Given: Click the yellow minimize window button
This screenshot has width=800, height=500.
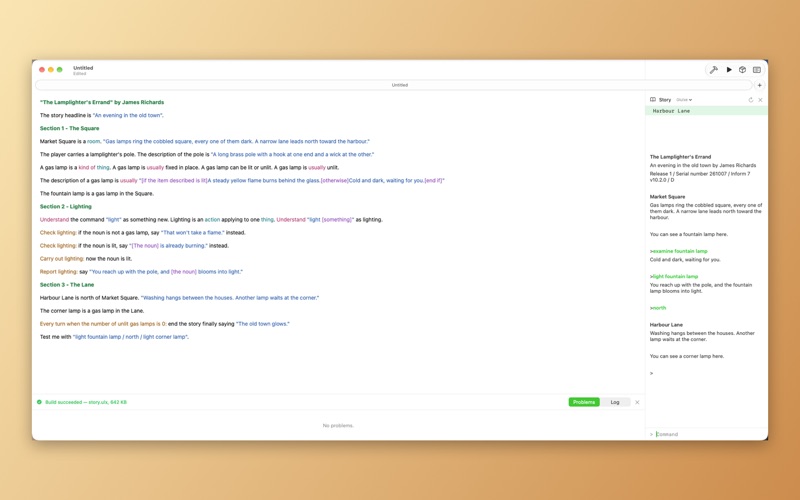Looking at the screenshot, I should coord(51,70).
